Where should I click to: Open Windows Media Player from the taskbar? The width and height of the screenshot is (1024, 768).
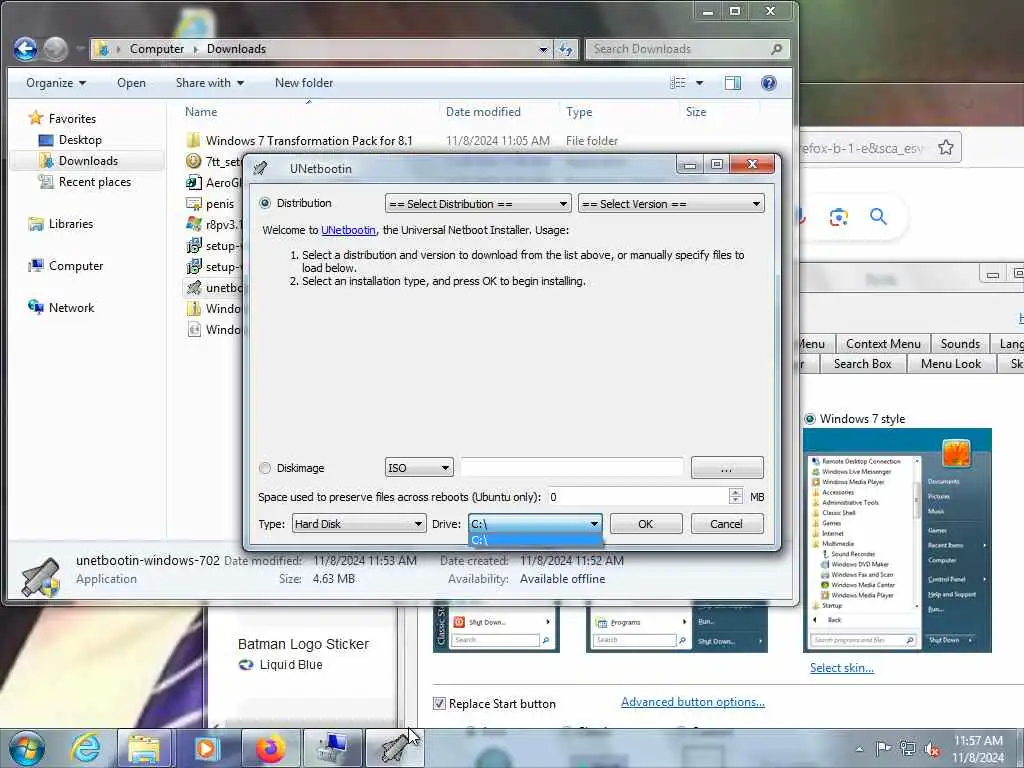[206, 748]
